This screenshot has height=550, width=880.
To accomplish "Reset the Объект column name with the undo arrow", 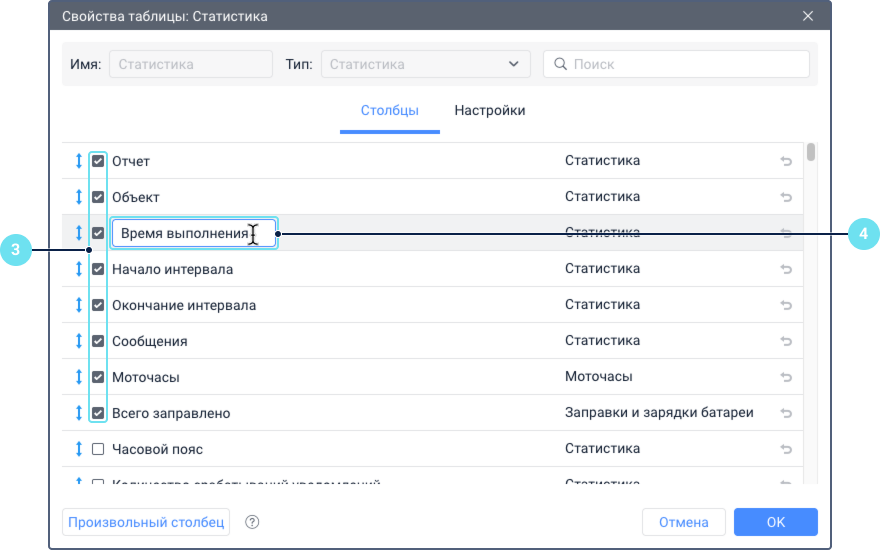I will click(786, 197).
